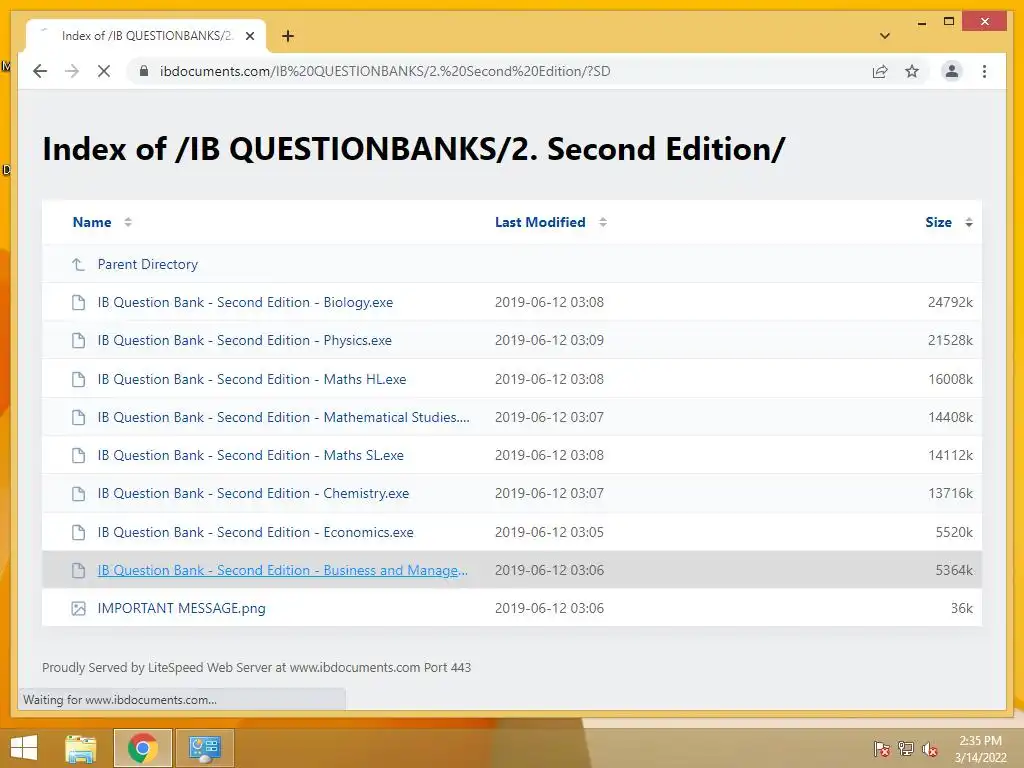Select the Index of /IB QUESTIONBANKS tab

146,36
